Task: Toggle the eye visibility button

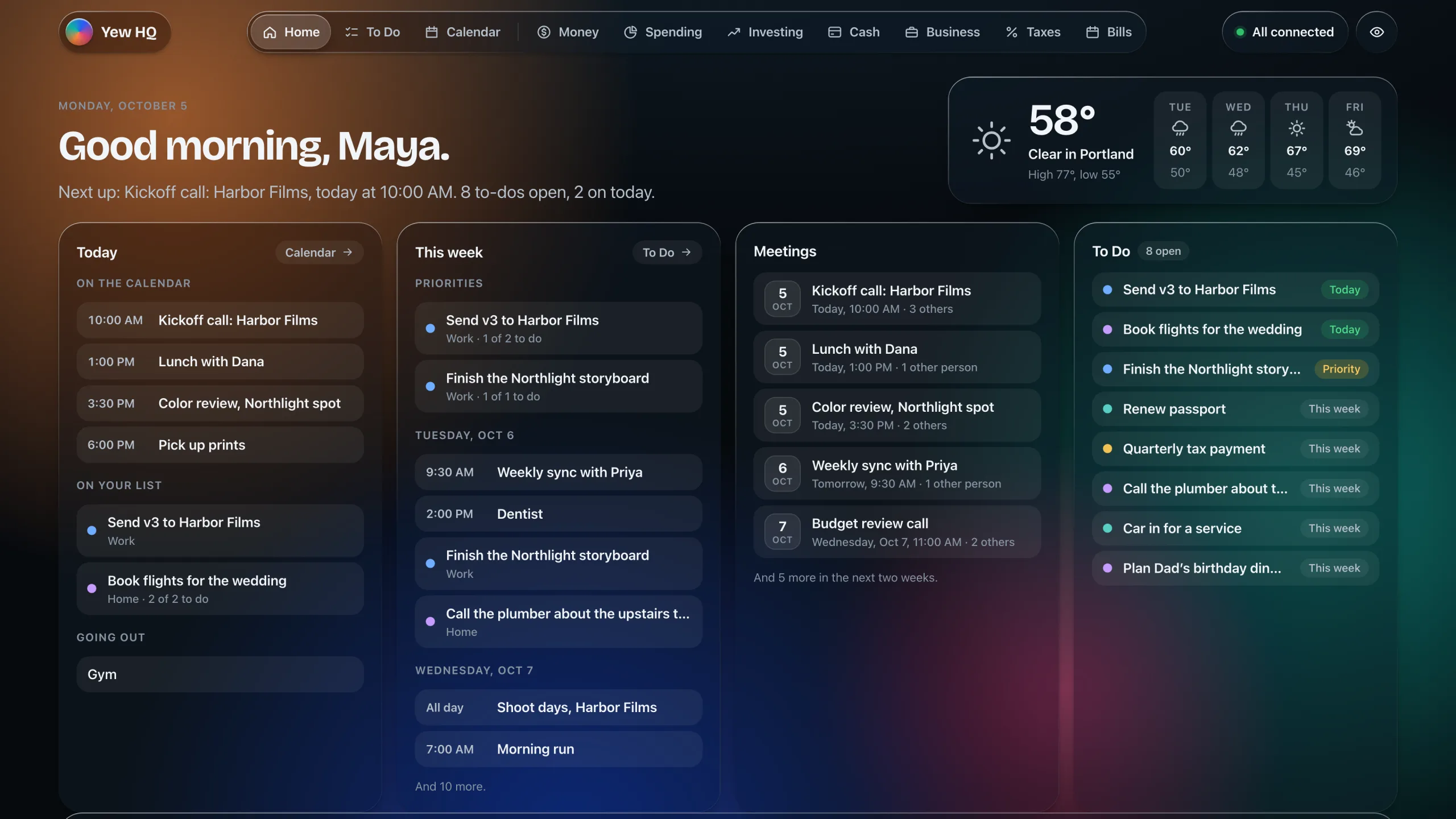Action: pos(1376,32)
